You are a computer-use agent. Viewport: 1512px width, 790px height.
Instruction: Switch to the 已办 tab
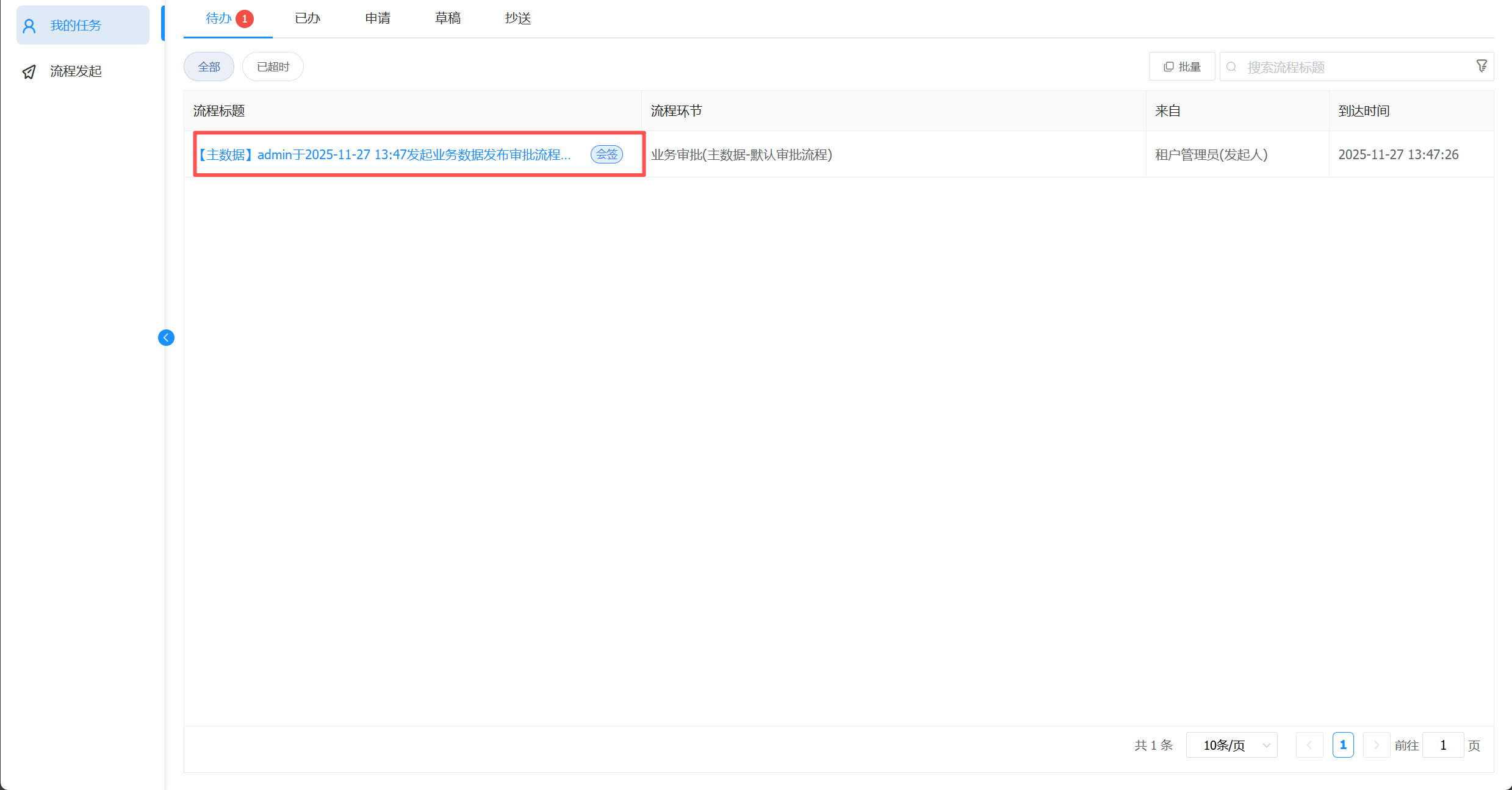pos(308,18)
